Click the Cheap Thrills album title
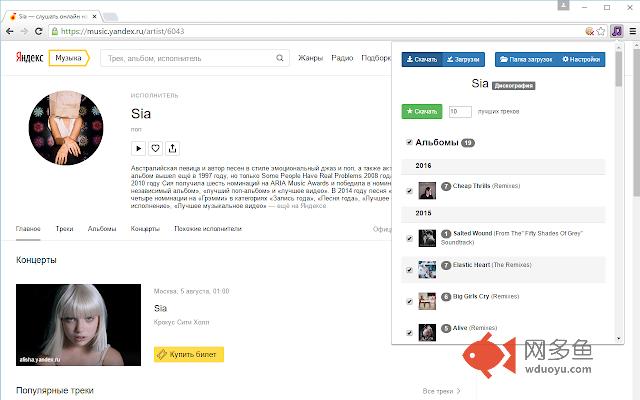 click(486, 186)
